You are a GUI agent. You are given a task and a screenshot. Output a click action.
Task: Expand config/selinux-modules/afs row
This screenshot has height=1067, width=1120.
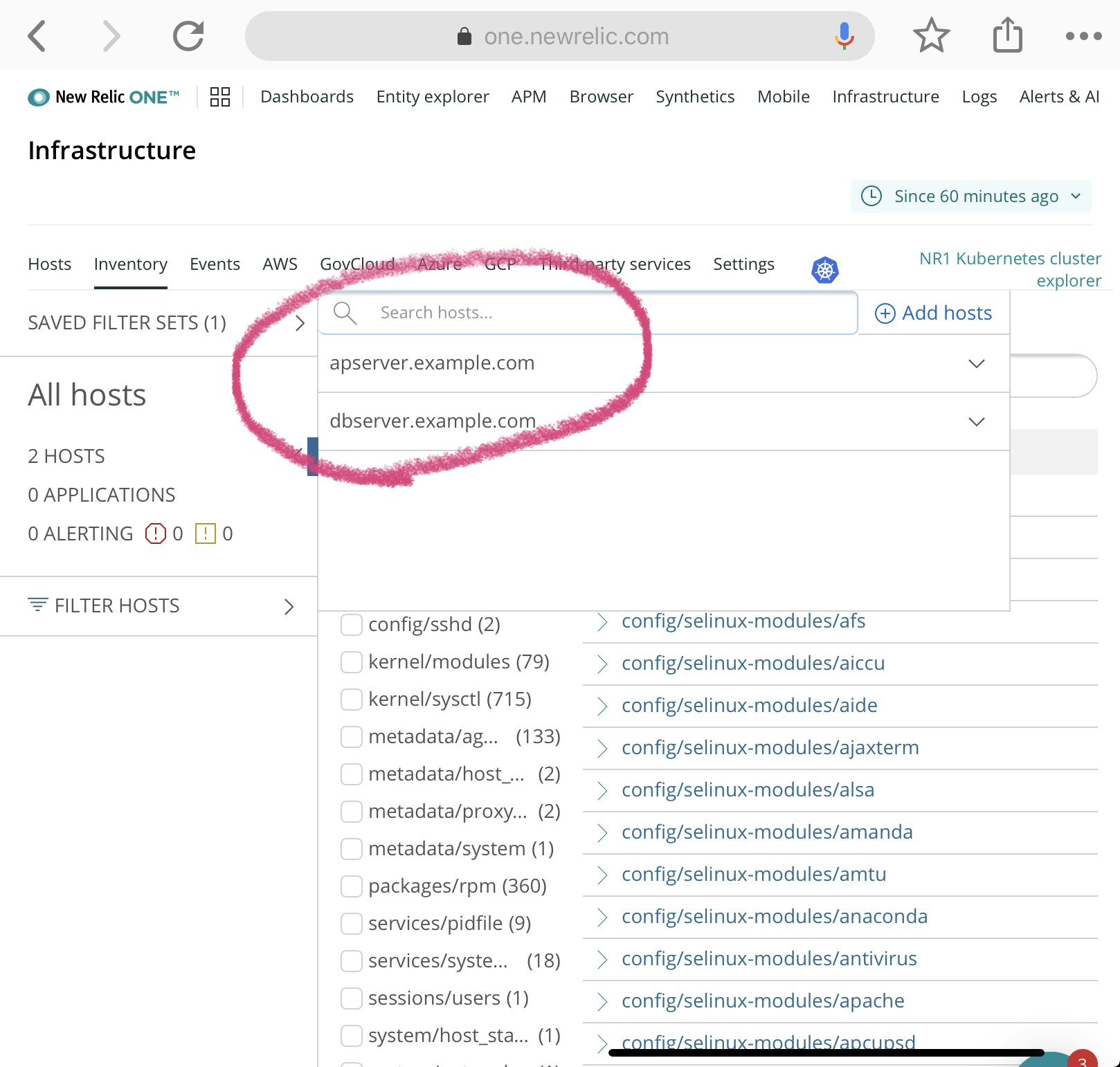[602, 621]
